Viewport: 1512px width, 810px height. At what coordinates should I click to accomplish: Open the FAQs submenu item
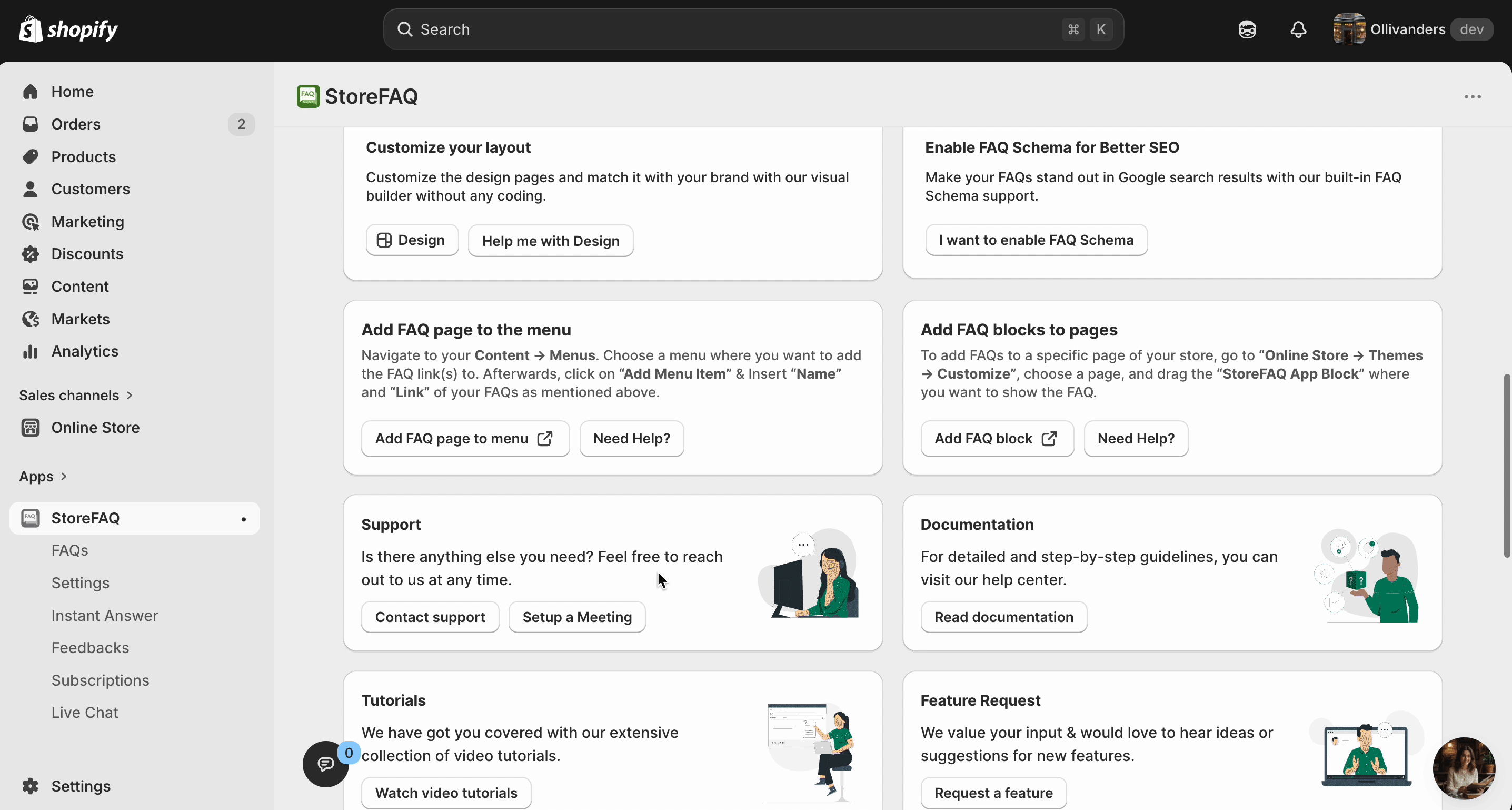pyautogui.click(x=70, y=550)
